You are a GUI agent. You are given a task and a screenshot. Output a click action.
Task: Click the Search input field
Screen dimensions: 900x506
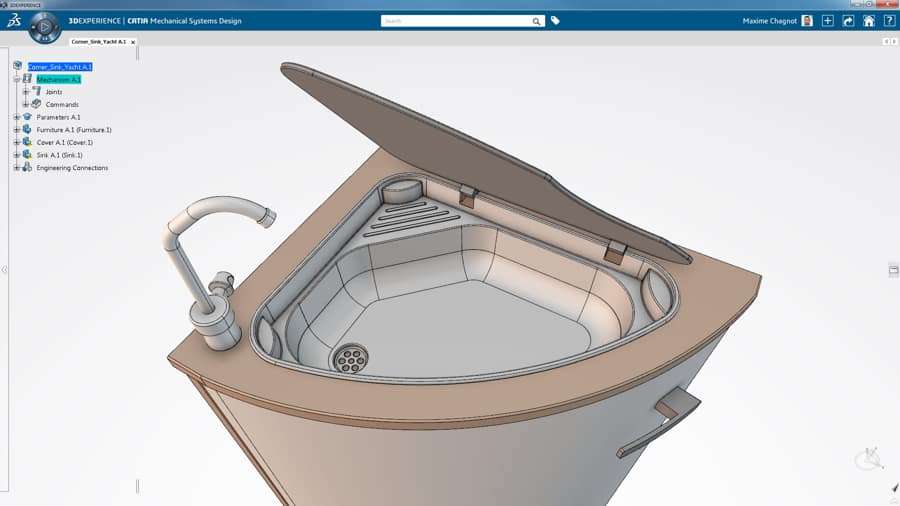(456, 21)
